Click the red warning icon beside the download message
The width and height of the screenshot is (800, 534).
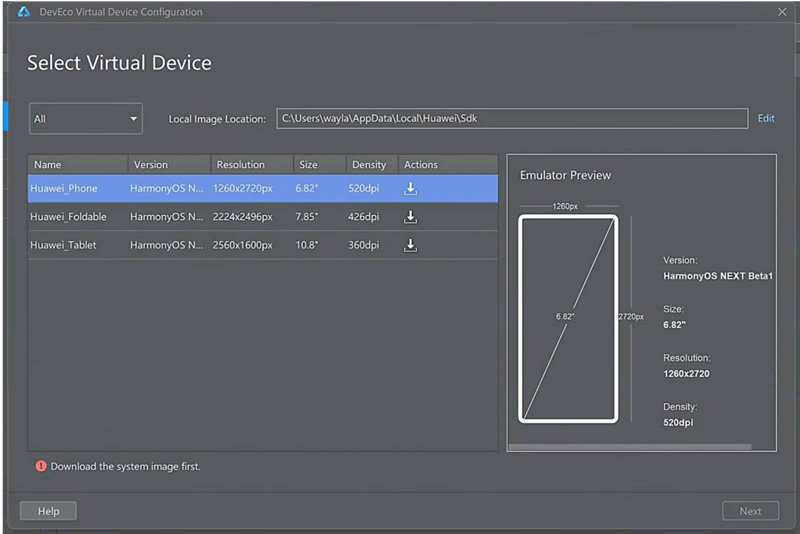[41, 466]
